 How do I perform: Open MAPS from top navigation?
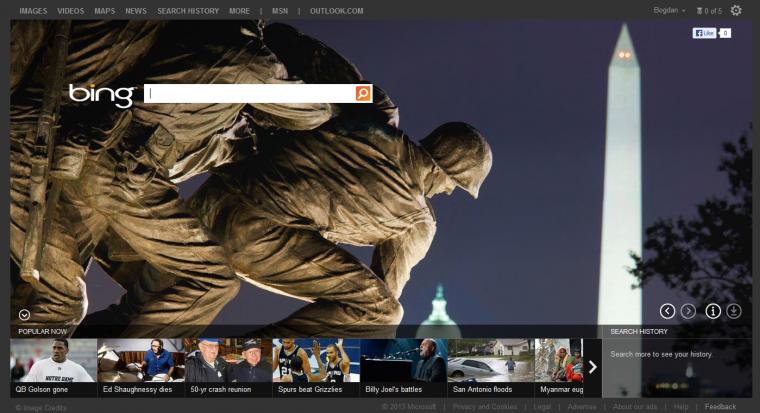click(105, 11)
